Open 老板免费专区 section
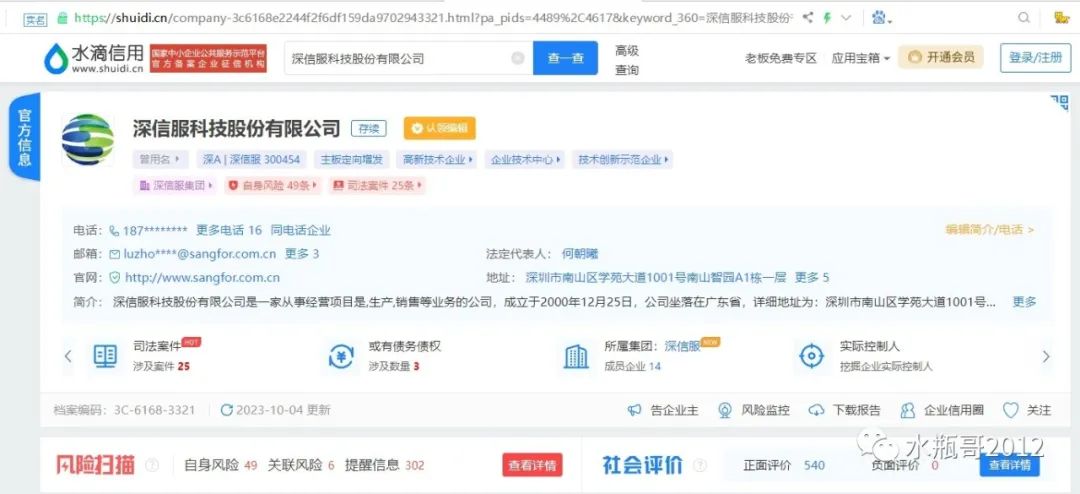The height and width of the screenshot is (494, 1080). coord(780,59)
